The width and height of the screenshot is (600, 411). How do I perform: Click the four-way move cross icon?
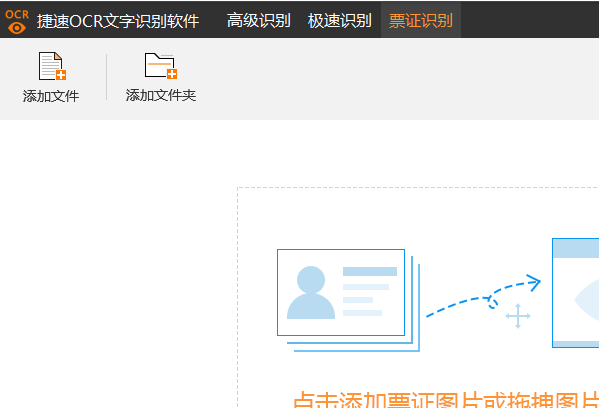(x=518, y=318)
